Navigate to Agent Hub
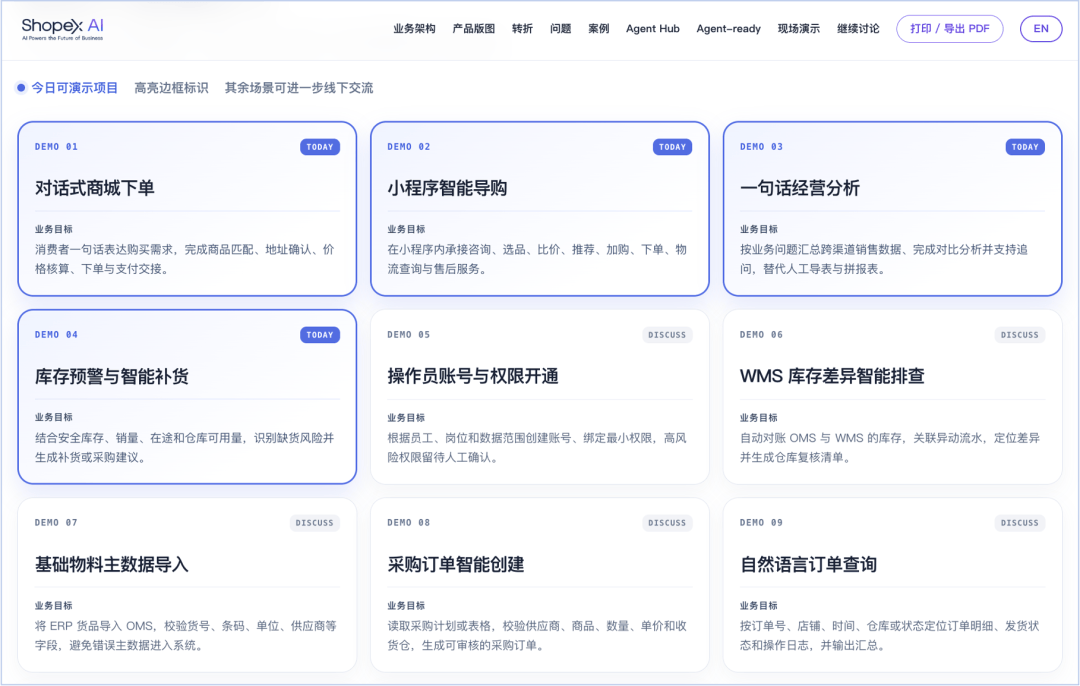Image resolution: width=1080 pixels, height=686 pixels. [x=652, y=28]
